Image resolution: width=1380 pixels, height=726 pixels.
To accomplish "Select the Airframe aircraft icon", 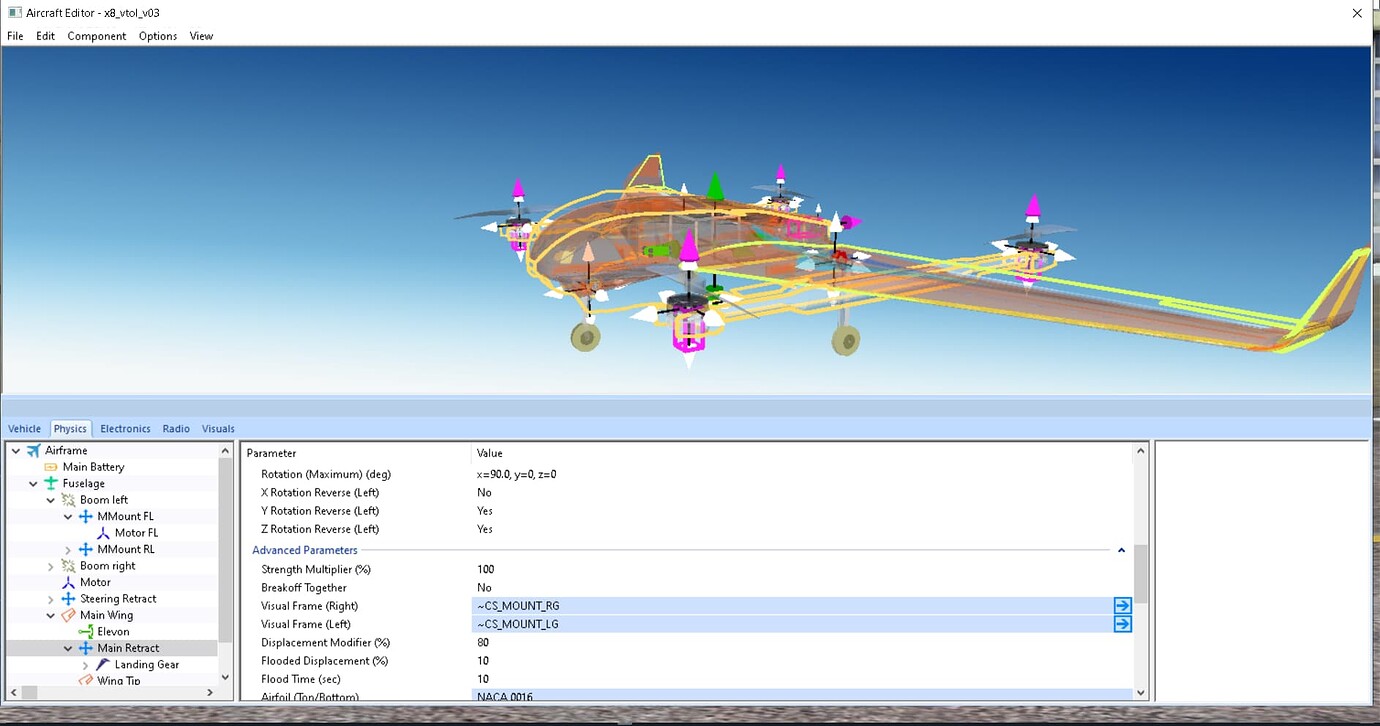I will (35, 450).
